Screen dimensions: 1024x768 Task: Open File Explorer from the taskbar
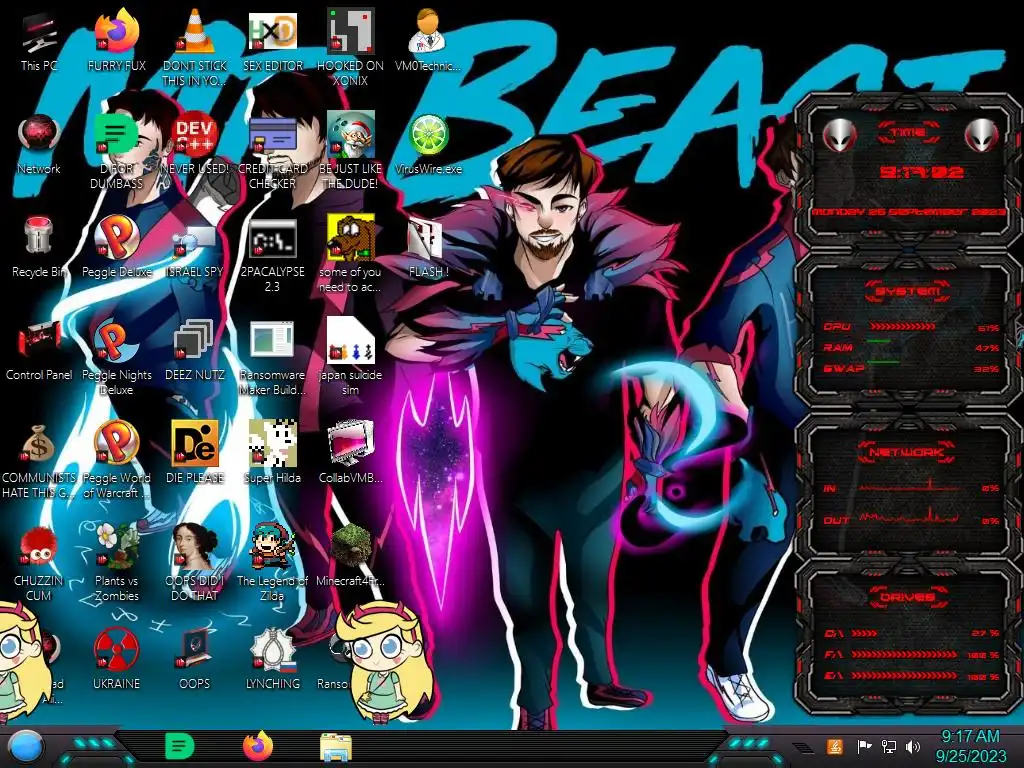[x=336, y=748]
